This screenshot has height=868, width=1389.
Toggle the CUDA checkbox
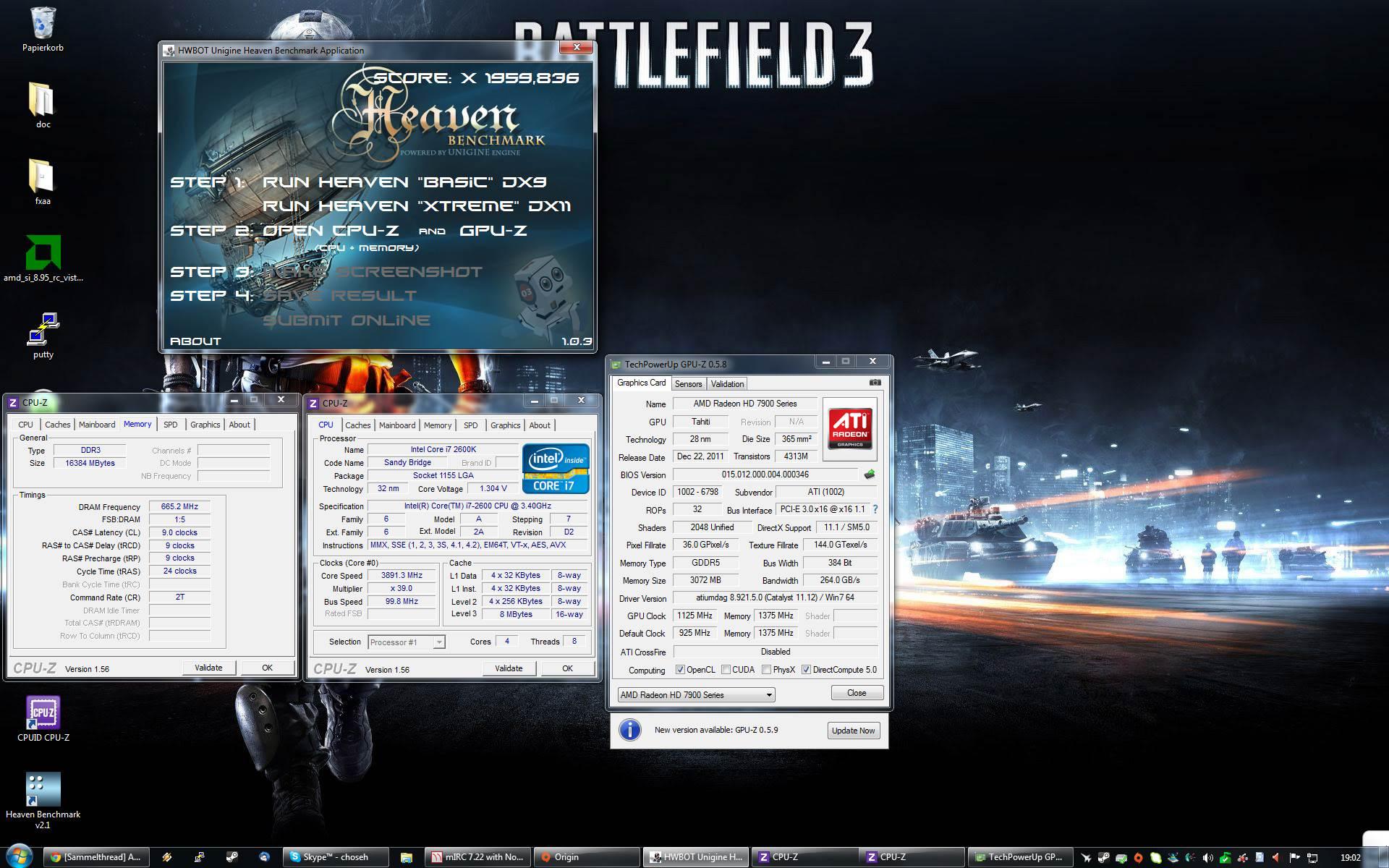pyautogui.click(x=726, y=670)
